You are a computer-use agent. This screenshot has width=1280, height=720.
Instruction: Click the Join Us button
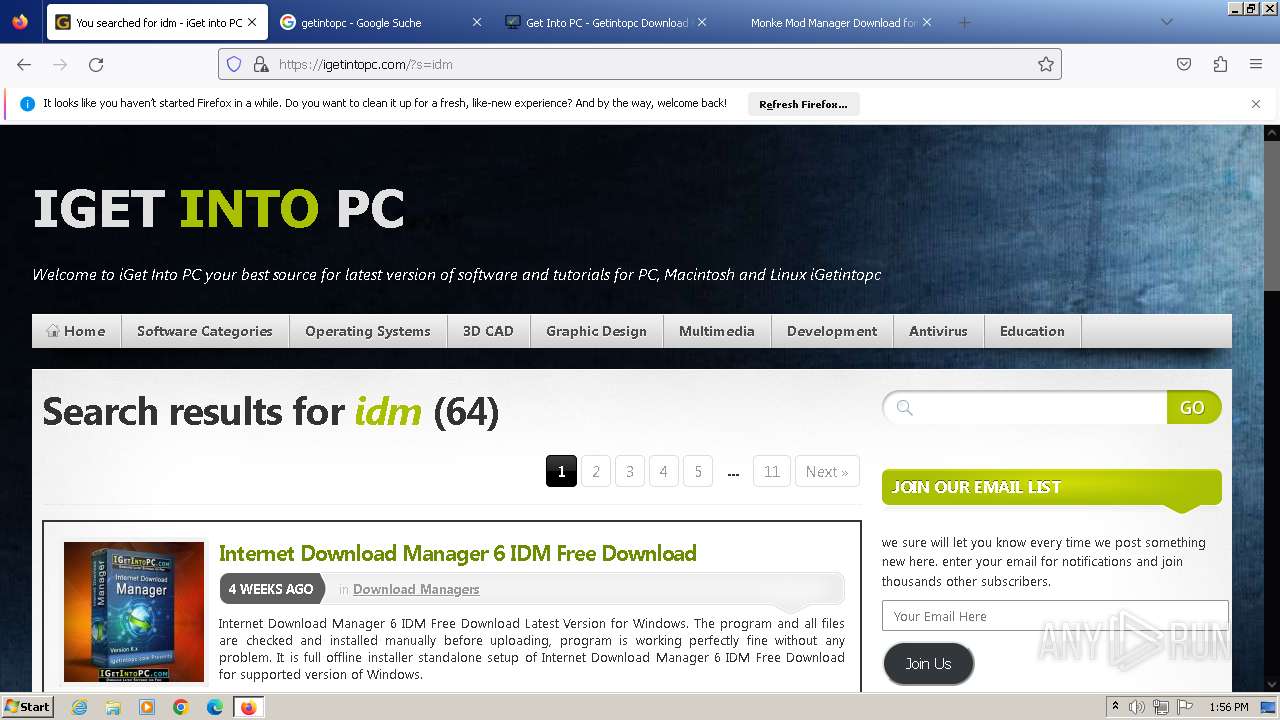coord(929,664)
